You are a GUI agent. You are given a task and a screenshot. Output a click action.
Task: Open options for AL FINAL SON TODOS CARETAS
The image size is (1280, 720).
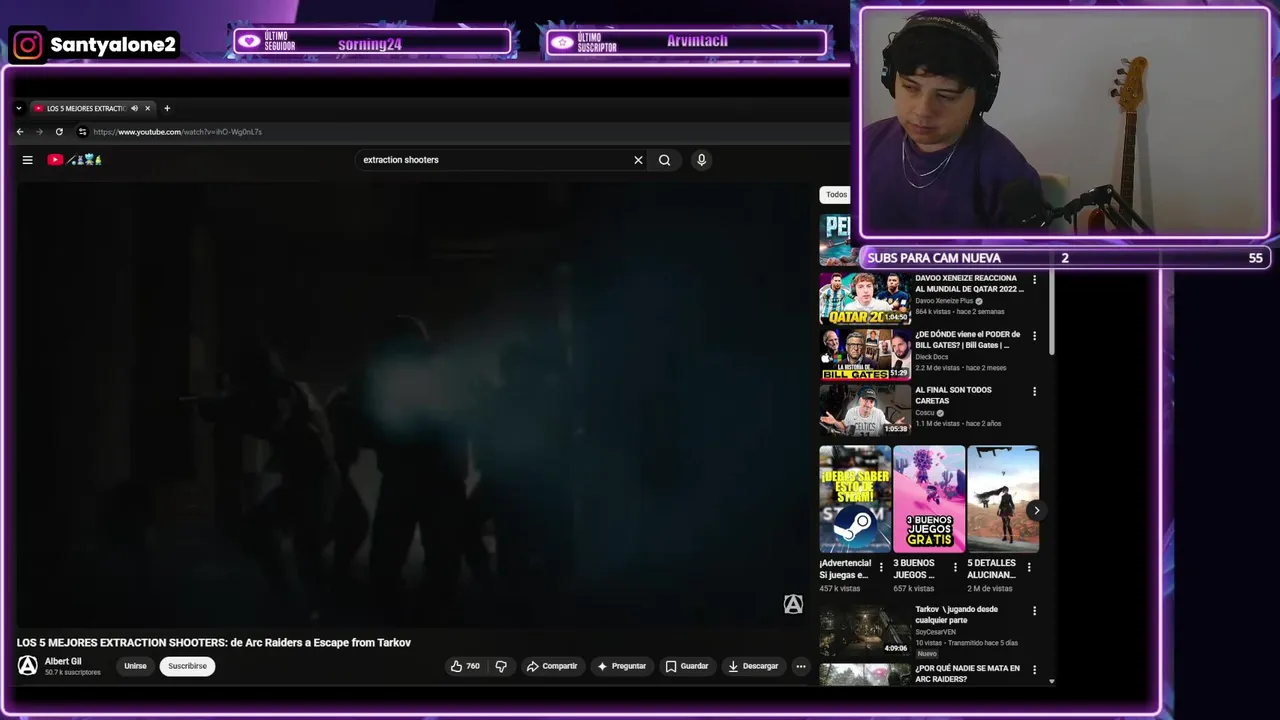(1034, 392)
